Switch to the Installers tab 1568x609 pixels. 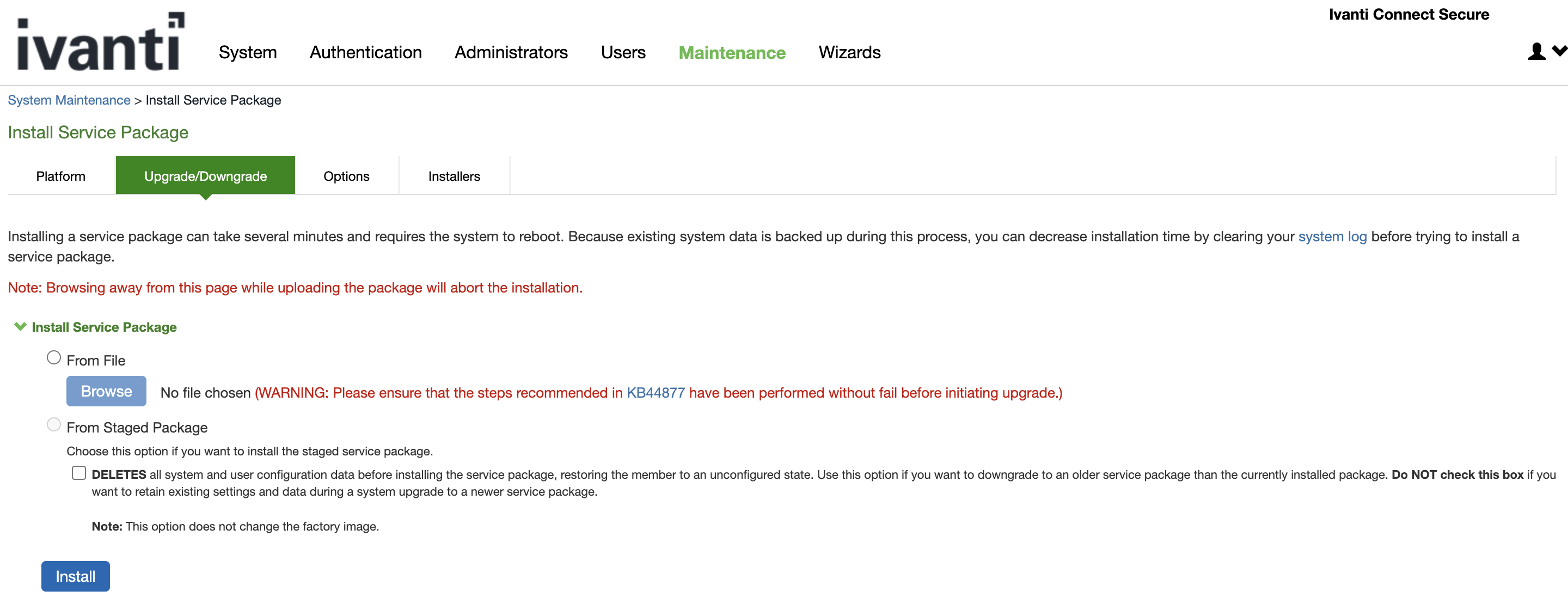coord(454,176)
